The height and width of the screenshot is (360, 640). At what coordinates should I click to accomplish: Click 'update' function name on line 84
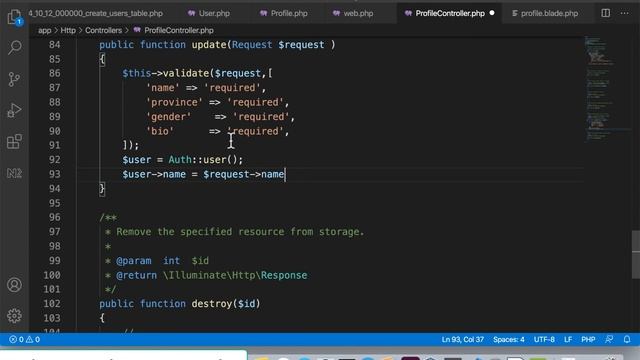point(209,44)
